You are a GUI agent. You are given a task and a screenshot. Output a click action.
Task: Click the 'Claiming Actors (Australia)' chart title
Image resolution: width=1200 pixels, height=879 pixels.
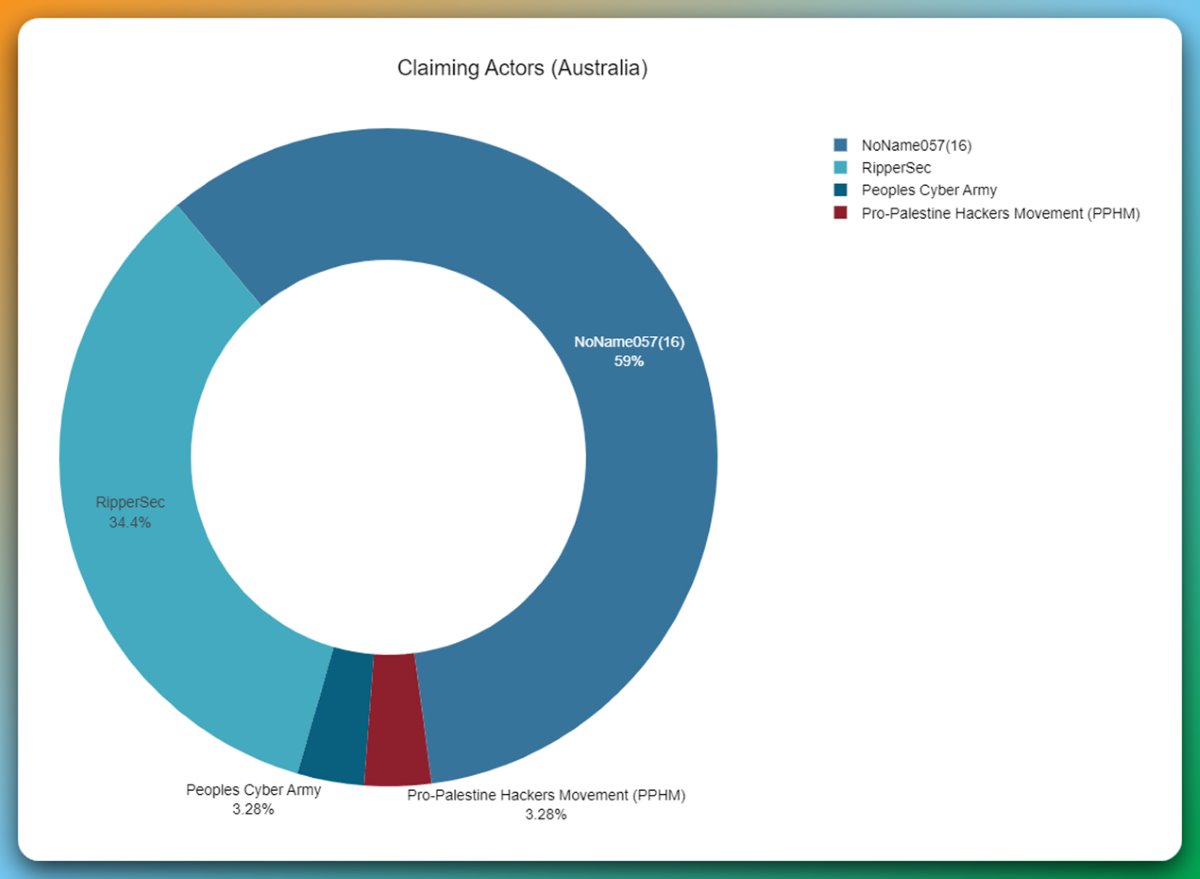522,69
